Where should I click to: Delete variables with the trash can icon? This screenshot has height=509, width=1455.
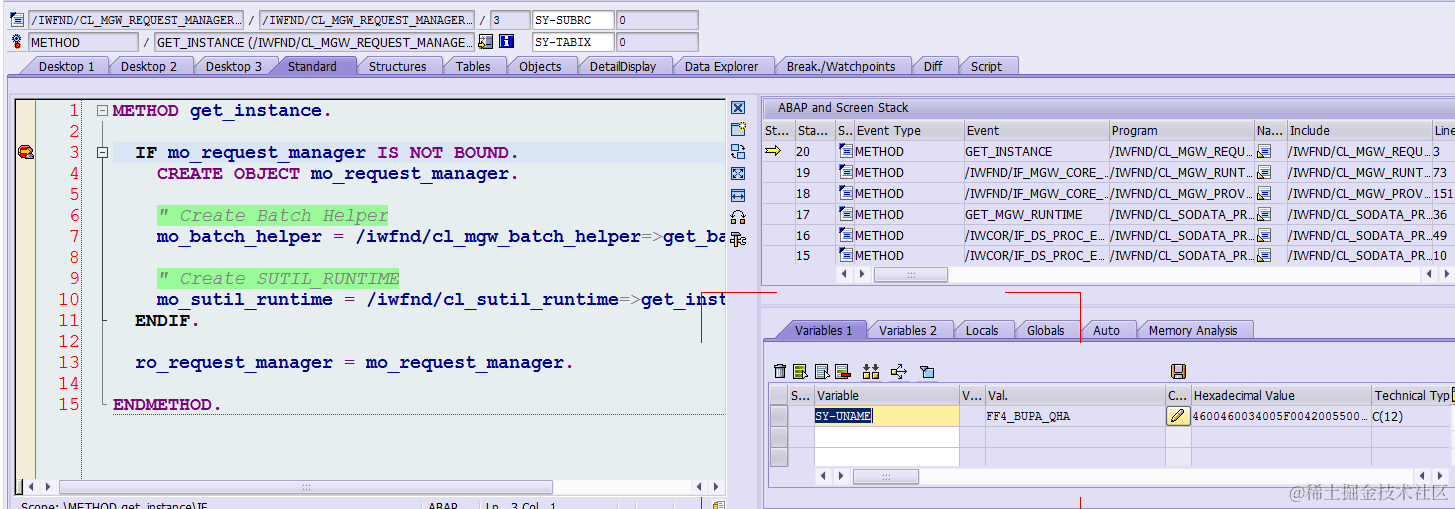(x=780, y=371)
